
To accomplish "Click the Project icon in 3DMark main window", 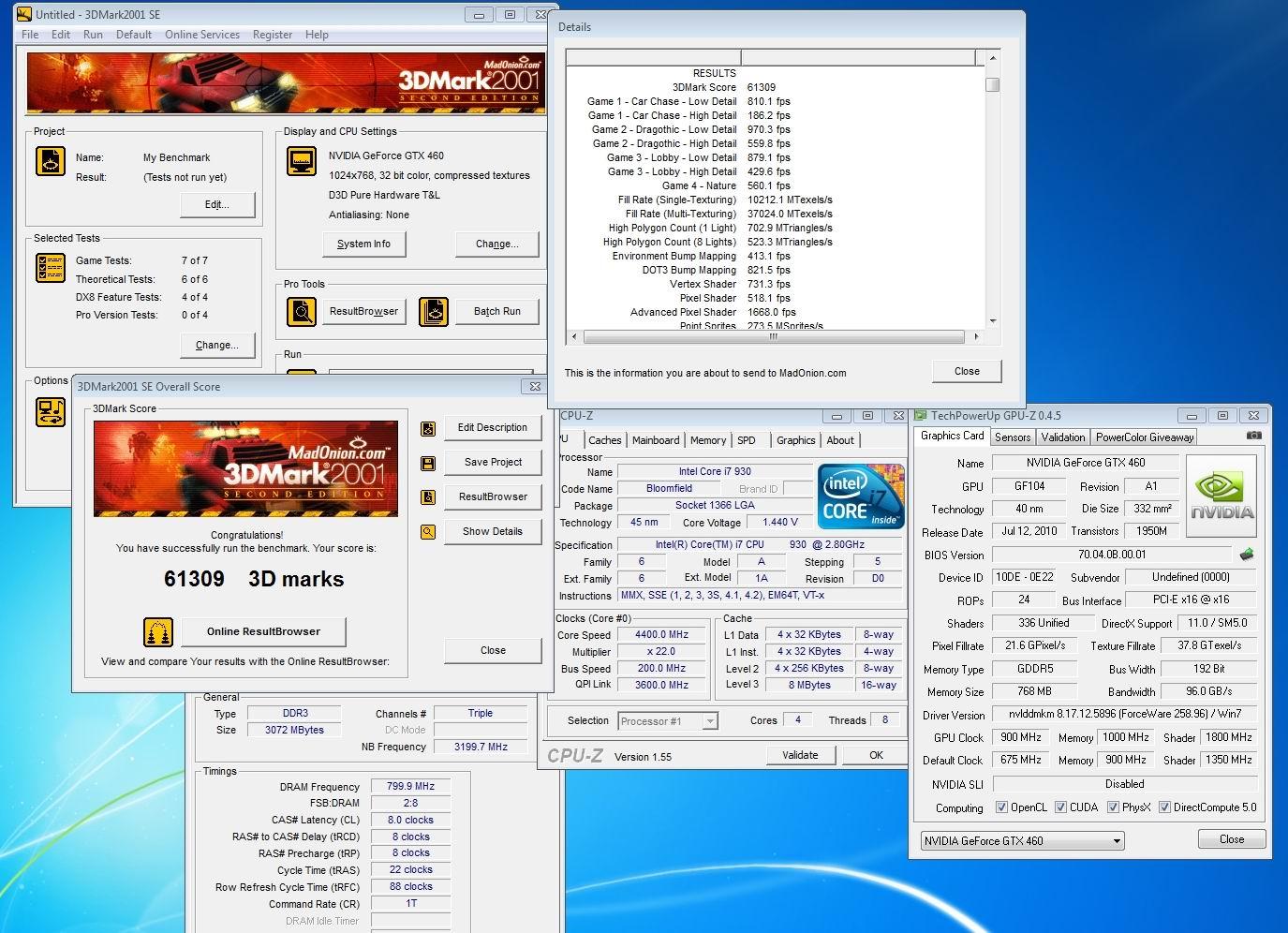I will (50, 161).
